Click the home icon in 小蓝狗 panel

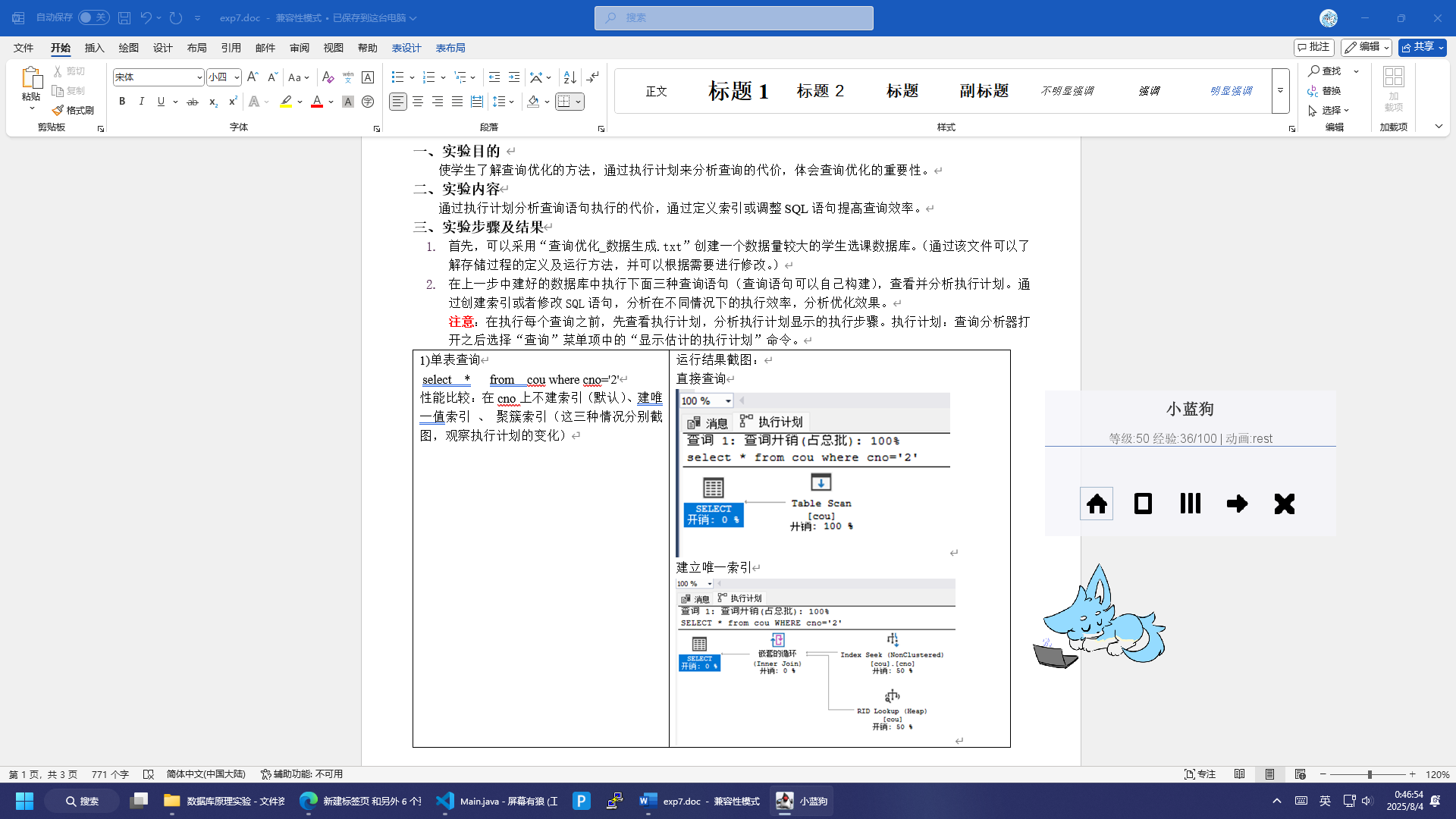(1097, 504)
